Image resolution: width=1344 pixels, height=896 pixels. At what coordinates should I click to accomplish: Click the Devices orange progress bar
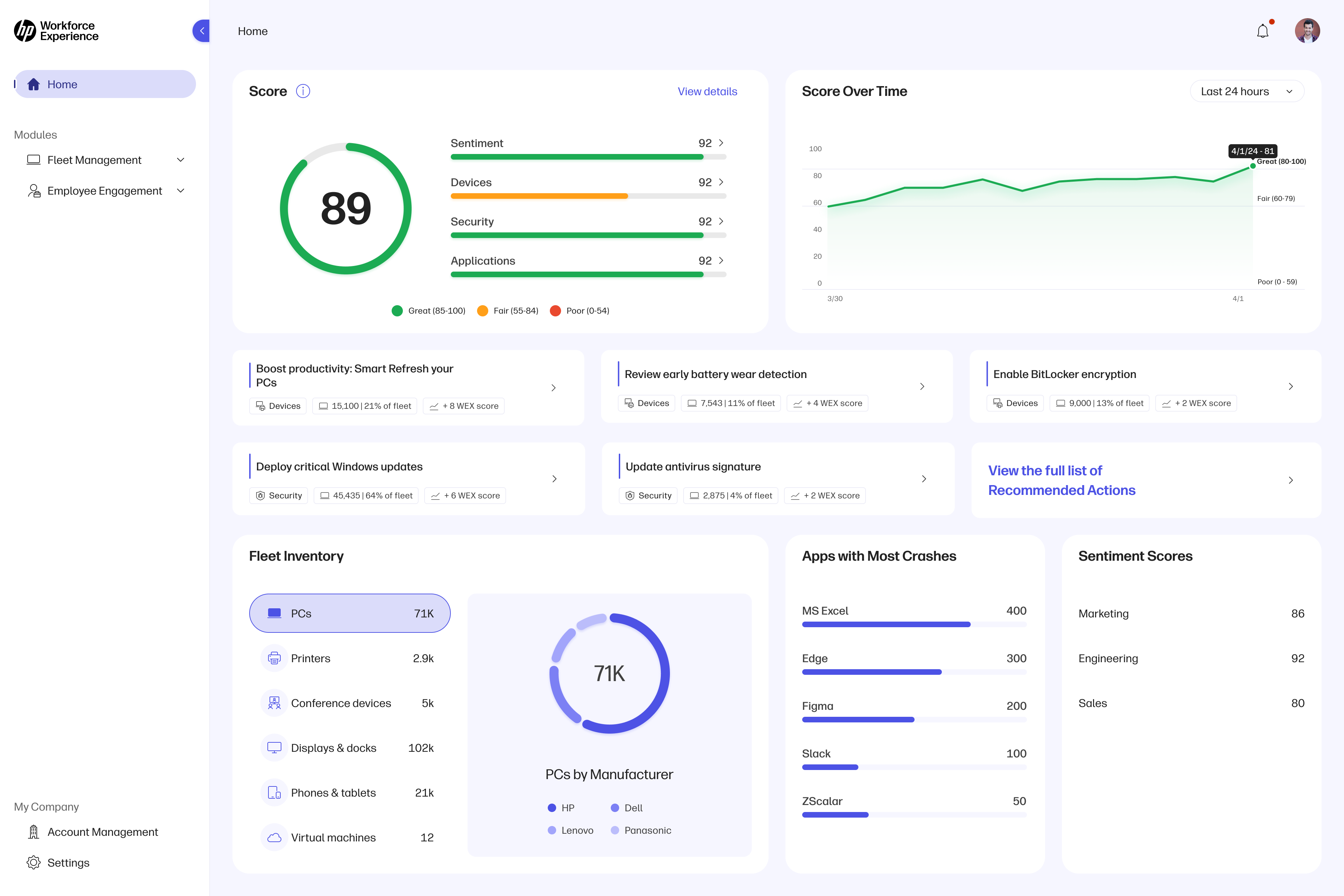coord(539,196)
